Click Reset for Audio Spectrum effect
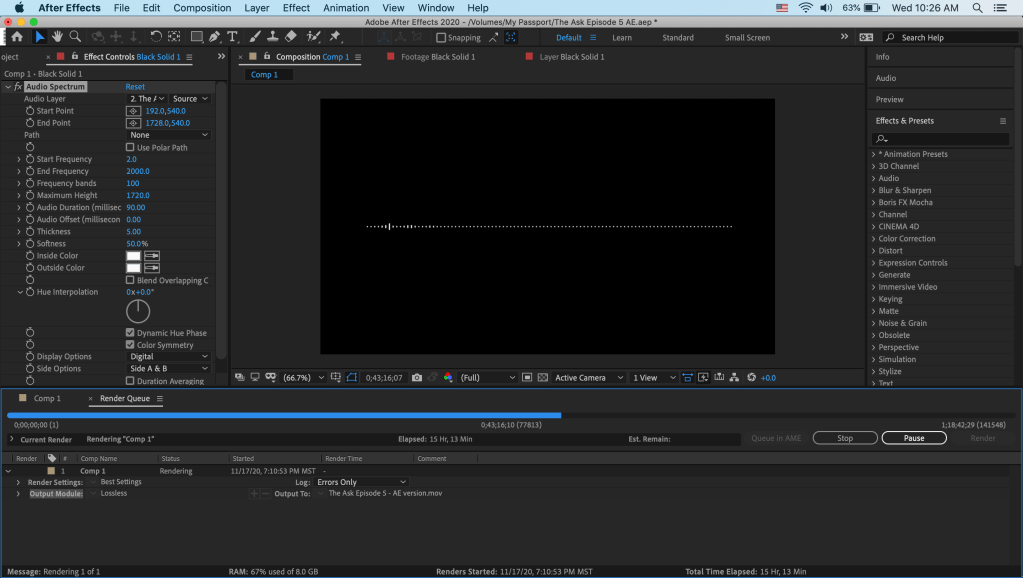The height and width of the screenshot is (578, 1023). (135, 87)
